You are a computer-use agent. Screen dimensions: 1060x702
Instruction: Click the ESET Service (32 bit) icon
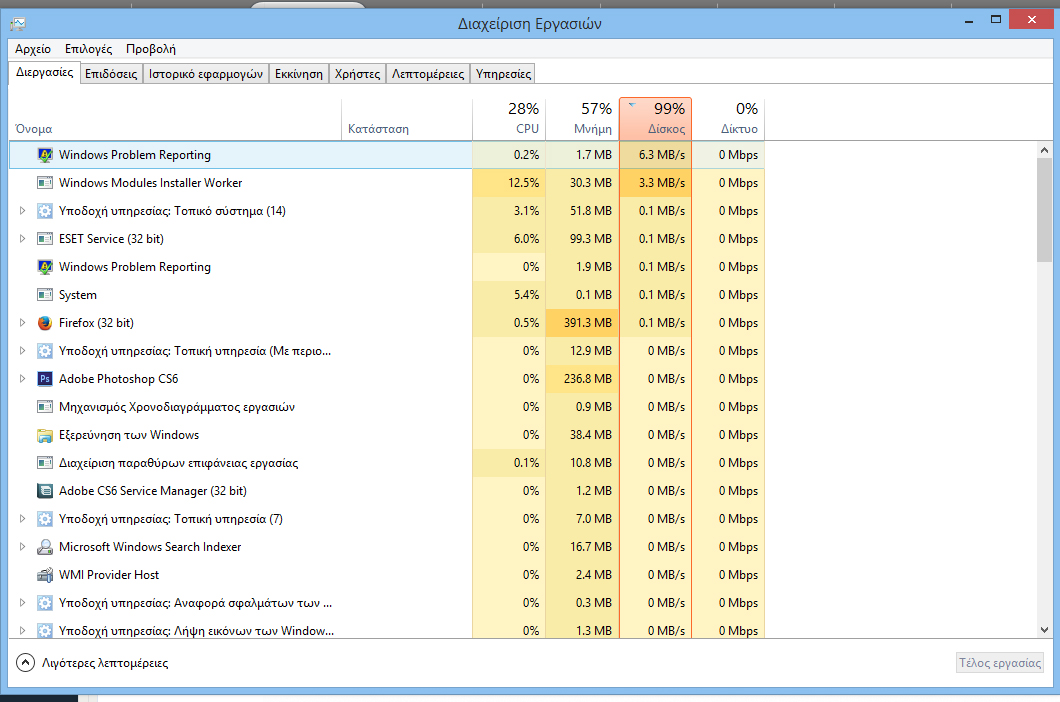pos(45,239)
